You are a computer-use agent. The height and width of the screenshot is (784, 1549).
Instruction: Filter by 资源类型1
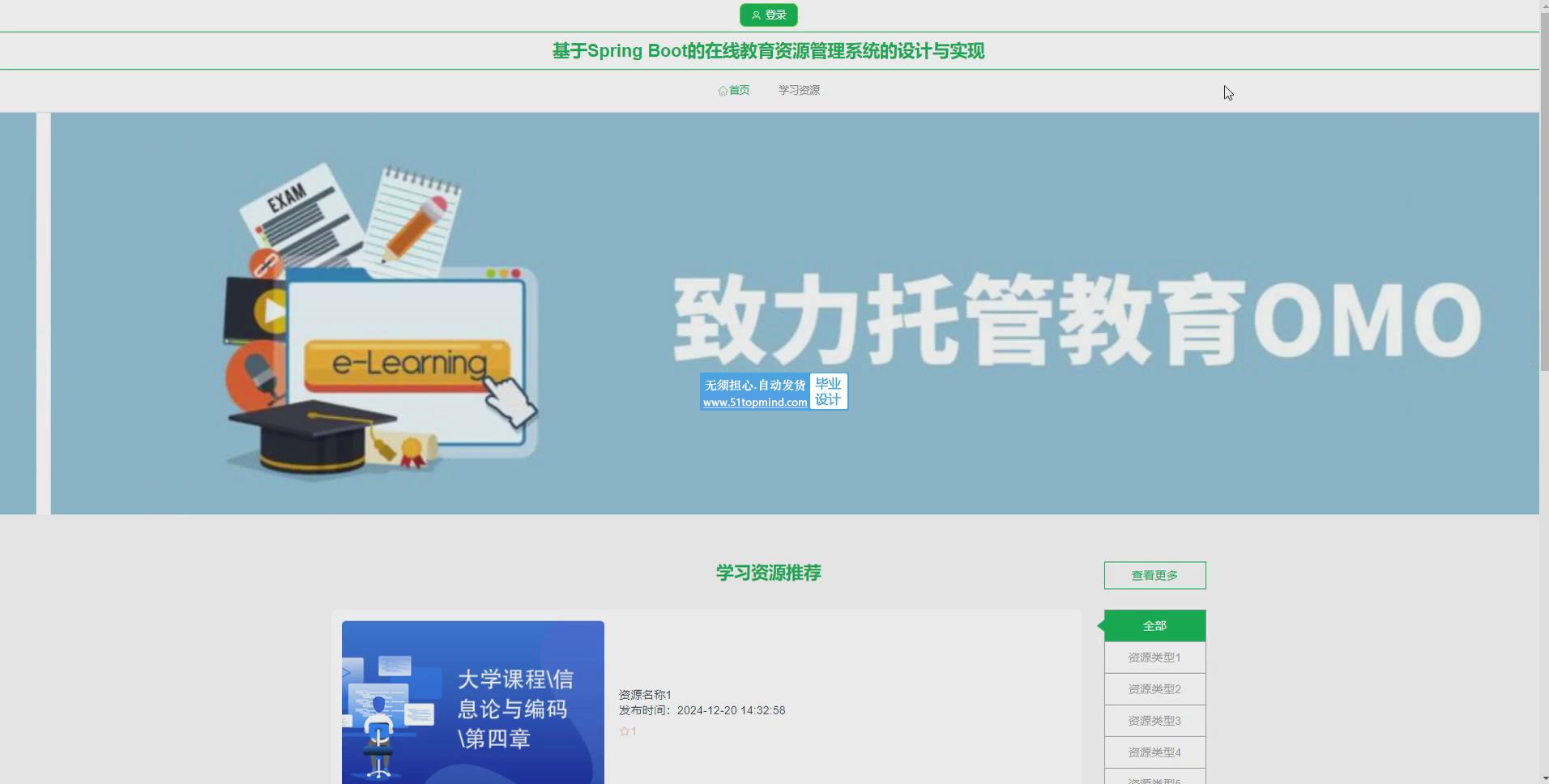click(x=1154, y=658)
